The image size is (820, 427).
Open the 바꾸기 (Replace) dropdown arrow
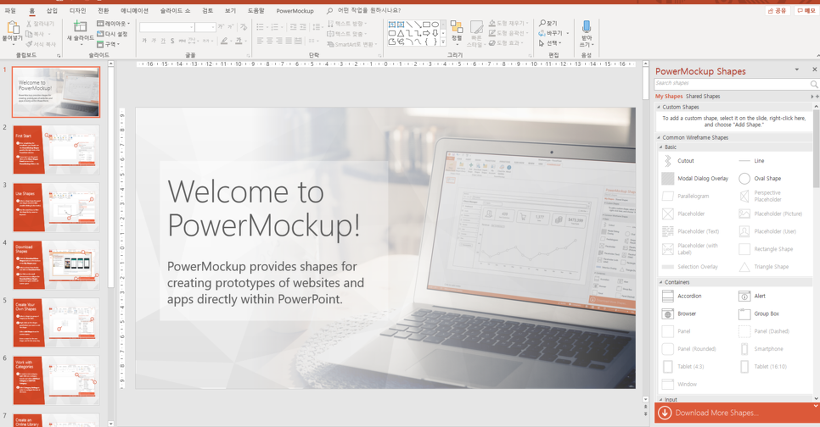point(567,33)
